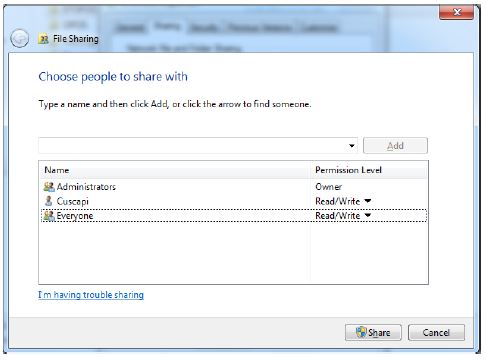The width and height of the screenshot is (486, 361).
Task: Click the Name column header
Action: click(x=175, y=170)
